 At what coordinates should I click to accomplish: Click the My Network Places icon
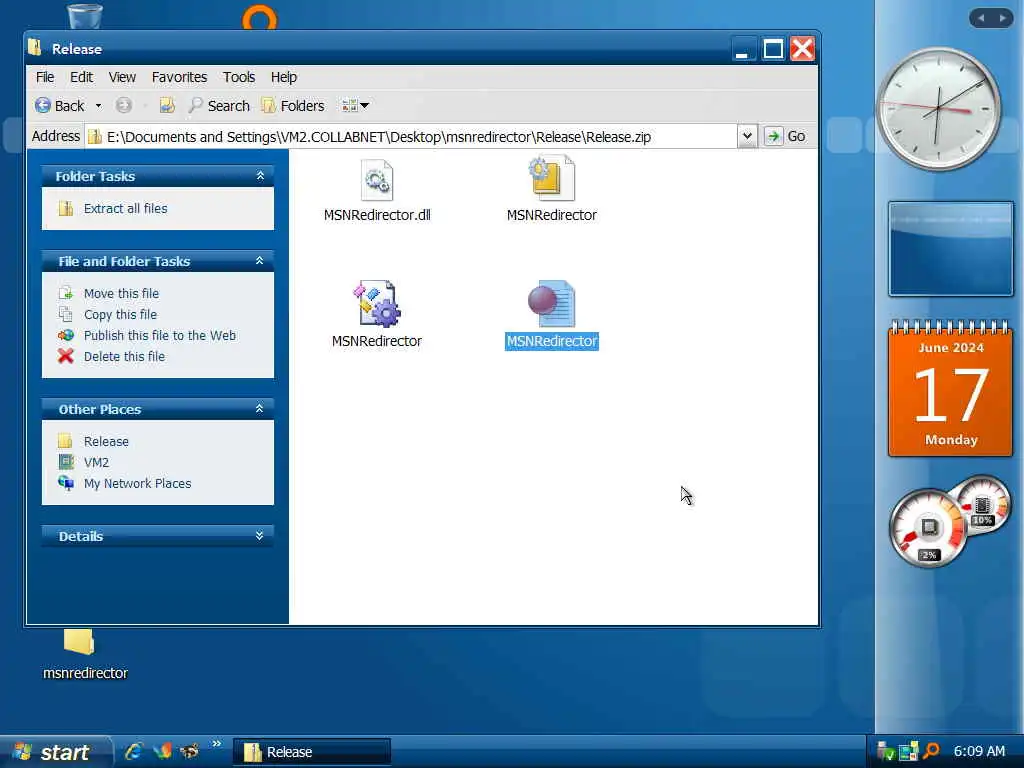click(x=65, y=483)
